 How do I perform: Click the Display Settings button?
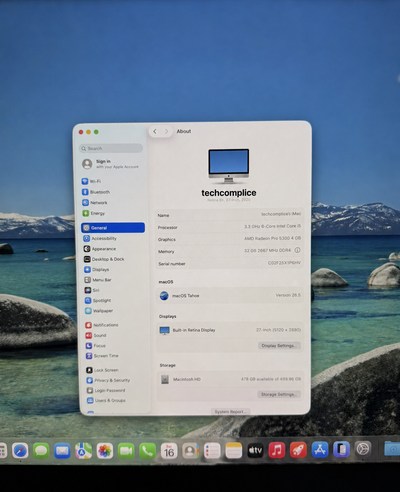pos(279,346)
